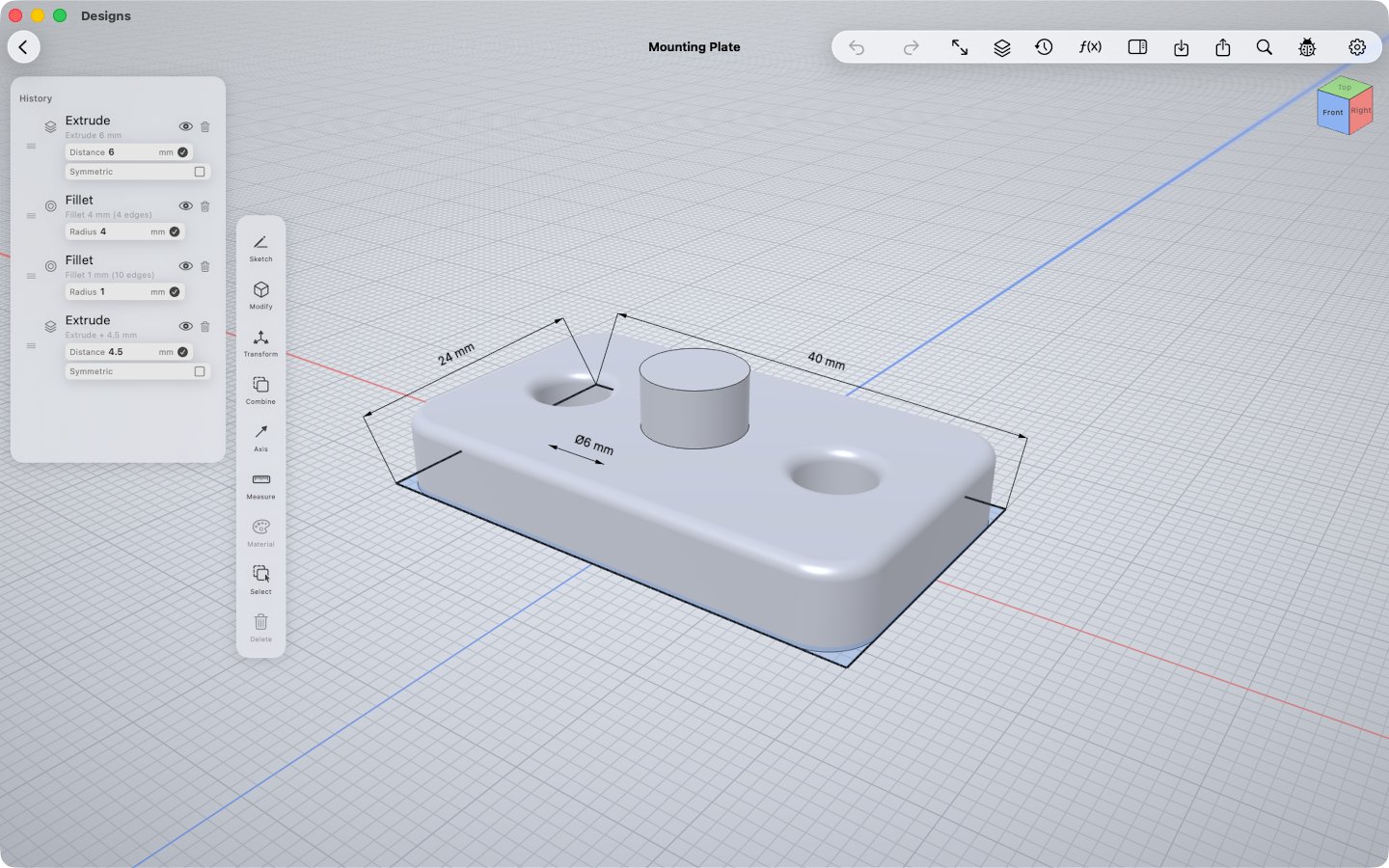Edit the Radius 1 mm field
This screenshot has height=868, width=1389.
[124, 291]
